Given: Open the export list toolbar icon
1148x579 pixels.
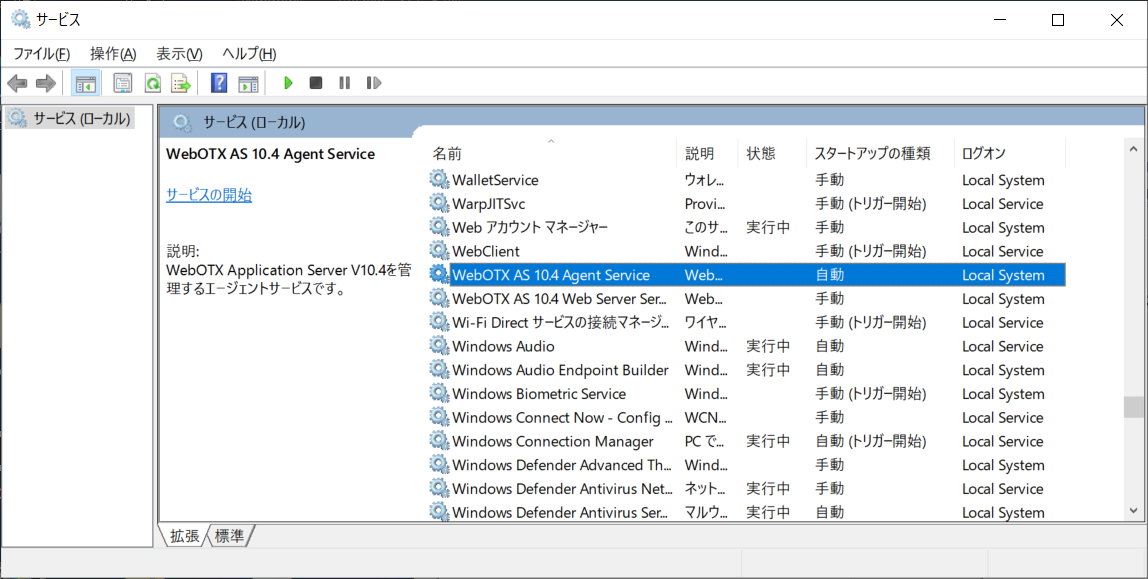Looking at the screenshot, I should point(181,82).
